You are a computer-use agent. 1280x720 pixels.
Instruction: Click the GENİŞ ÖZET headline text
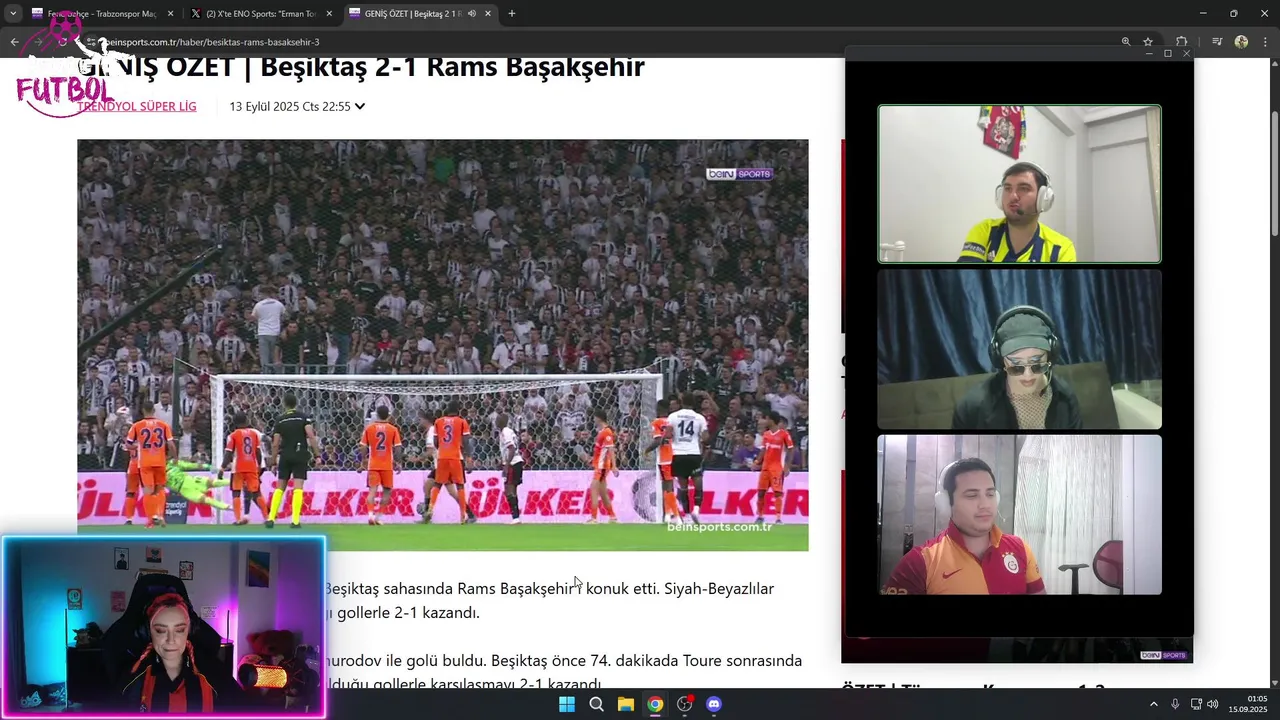(361, 67)
